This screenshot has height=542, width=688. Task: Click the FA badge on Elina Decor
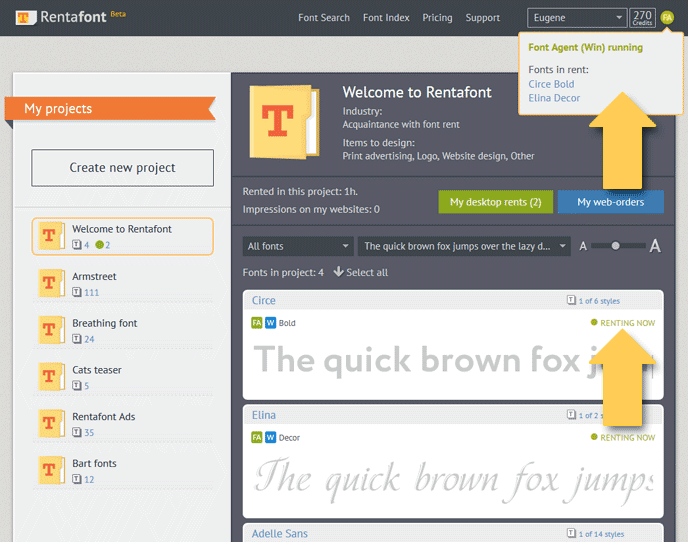(x=257, y=438)
